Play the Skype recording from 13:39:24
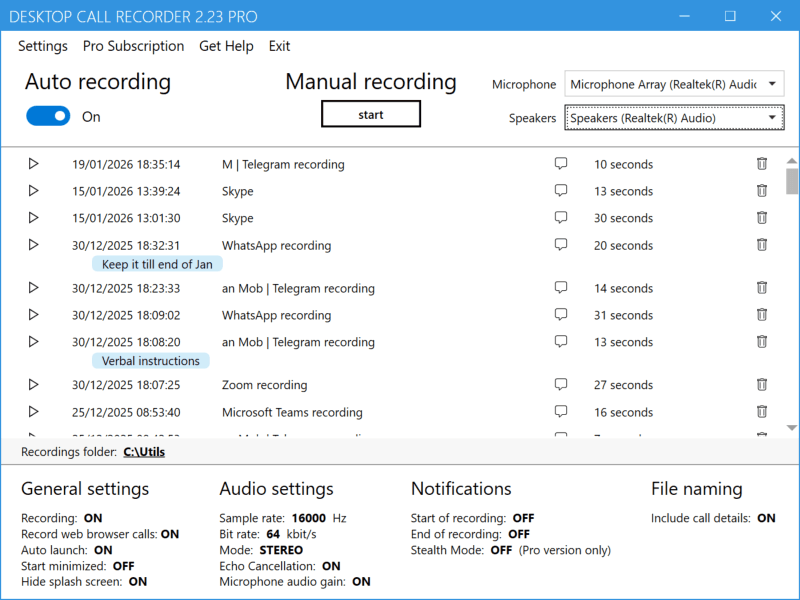 click(x=33, y=191)
